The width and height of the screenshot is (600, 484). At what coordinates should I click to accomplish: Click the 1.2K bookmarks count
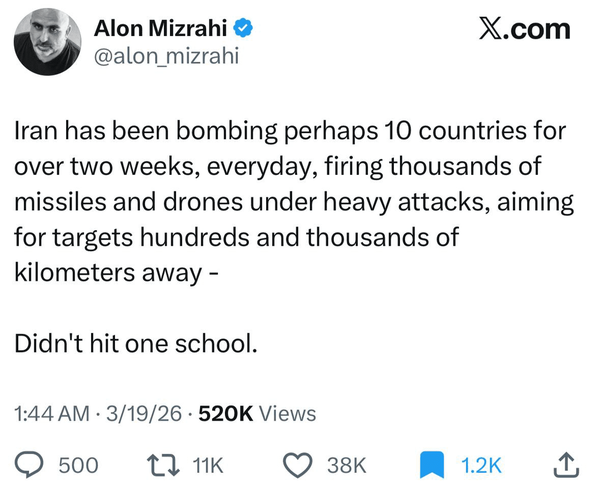click(481, 465)
